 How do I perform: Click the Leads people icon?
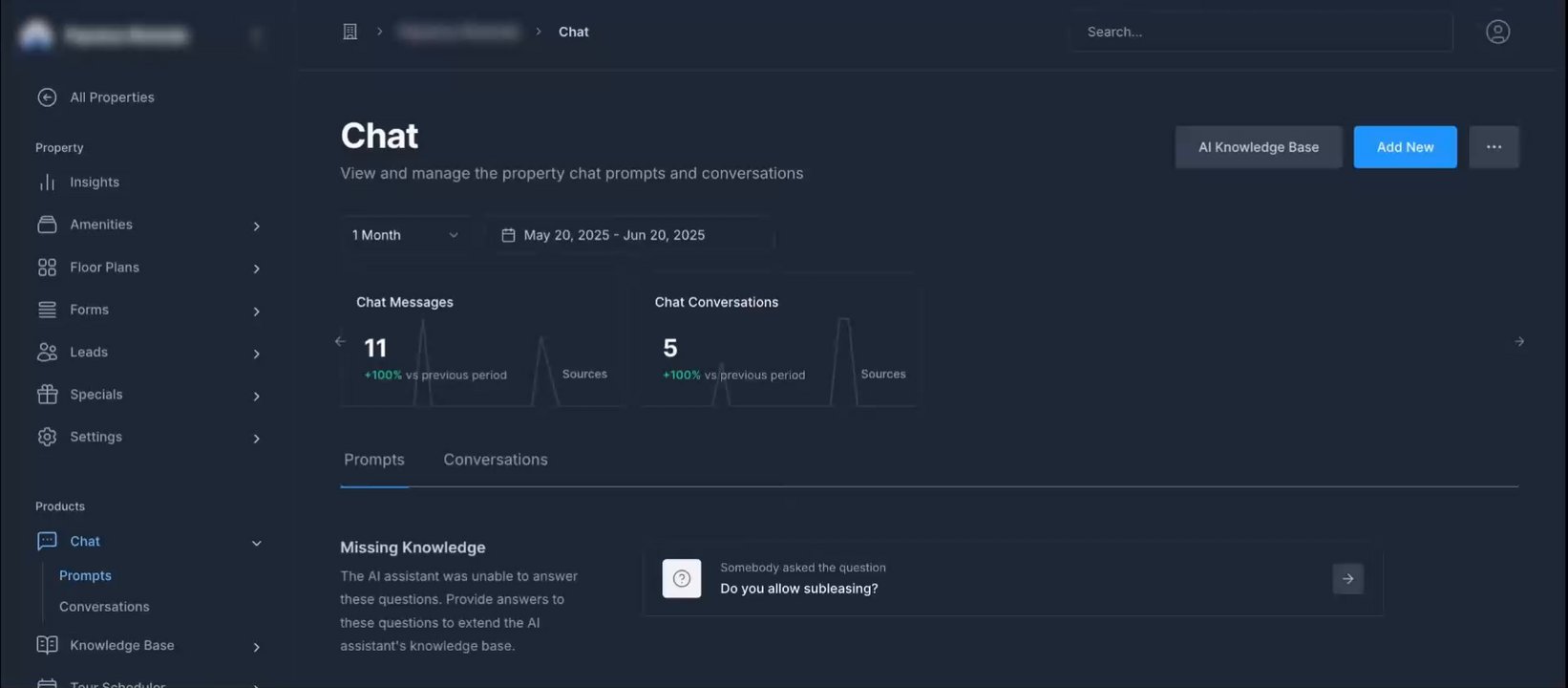(x=47, y=353)
